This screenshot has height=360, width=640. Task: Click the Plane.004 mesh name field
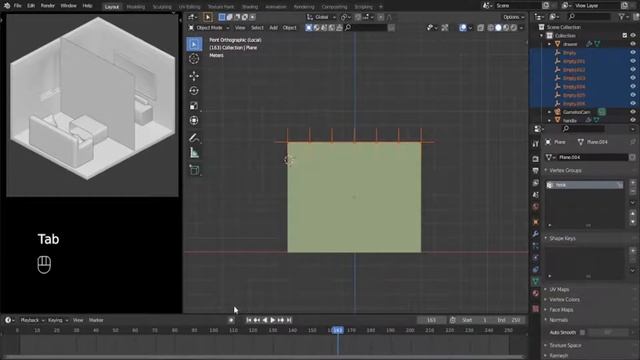pyautogui.click(x=592, y=157)
